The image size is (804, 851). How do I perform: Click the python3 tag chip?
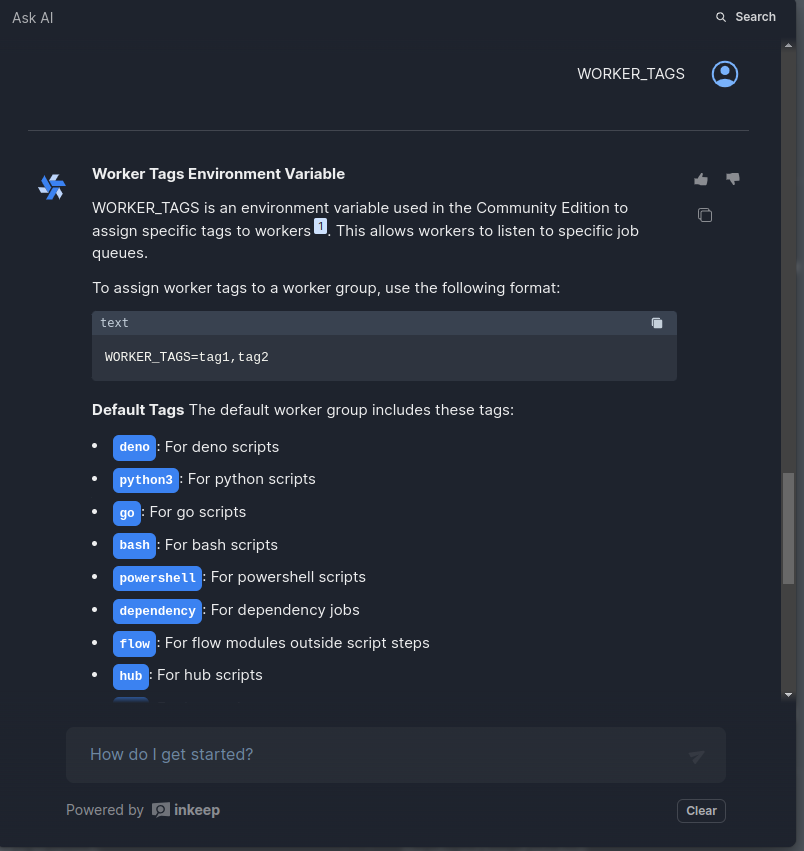146,480
